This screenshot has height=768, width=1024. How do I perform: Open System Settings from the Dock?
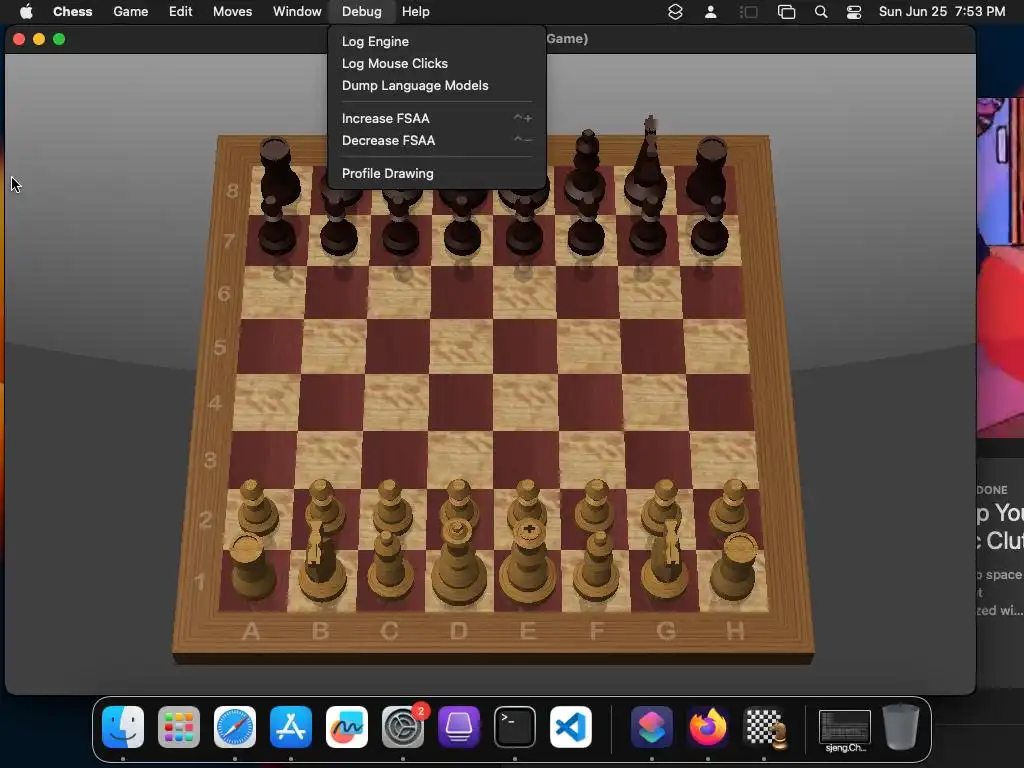click(403, 727)
